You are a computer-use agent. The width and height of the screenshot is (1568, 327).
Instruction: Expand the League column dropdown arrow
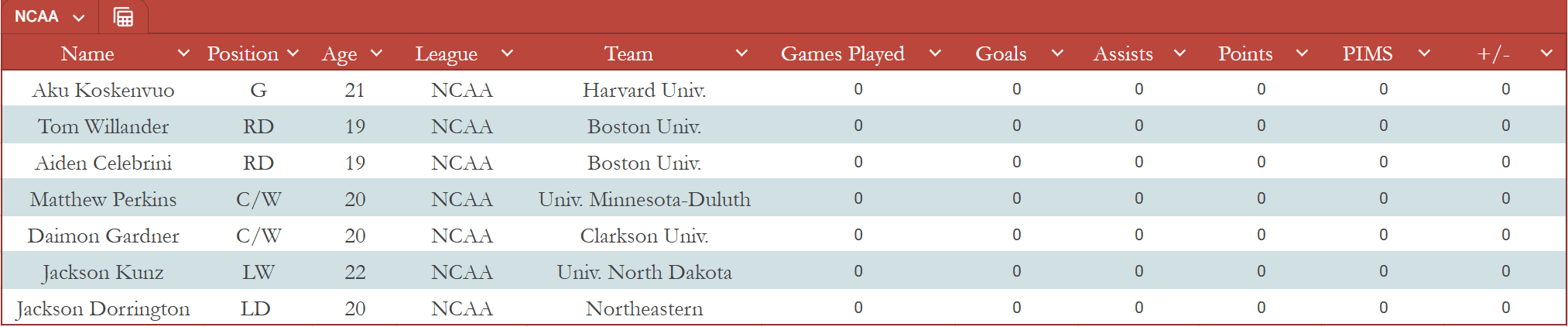tap(507, 53)
